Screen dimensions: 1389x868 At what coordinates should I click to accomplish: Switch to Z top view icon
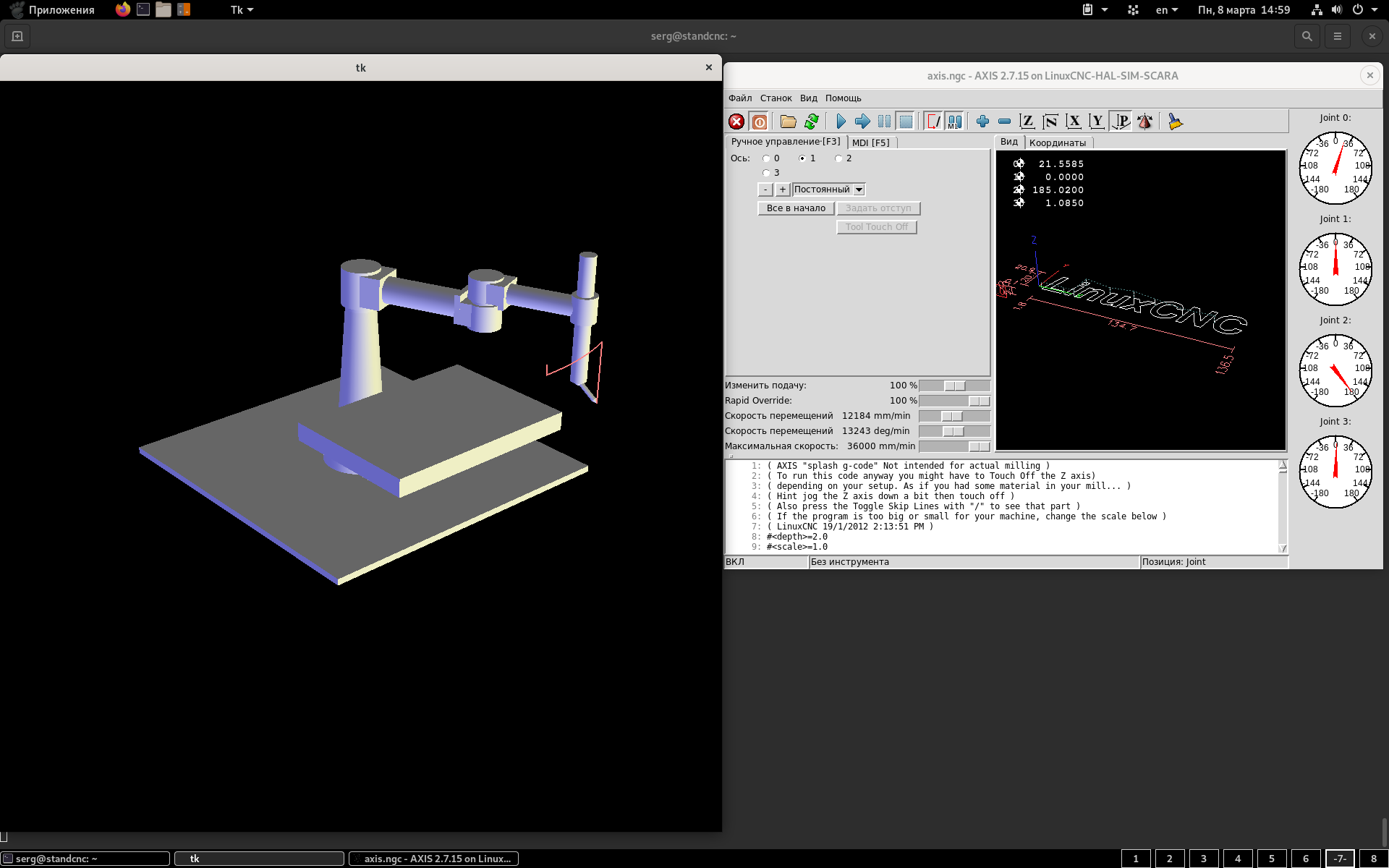(x=1027, y=122)
